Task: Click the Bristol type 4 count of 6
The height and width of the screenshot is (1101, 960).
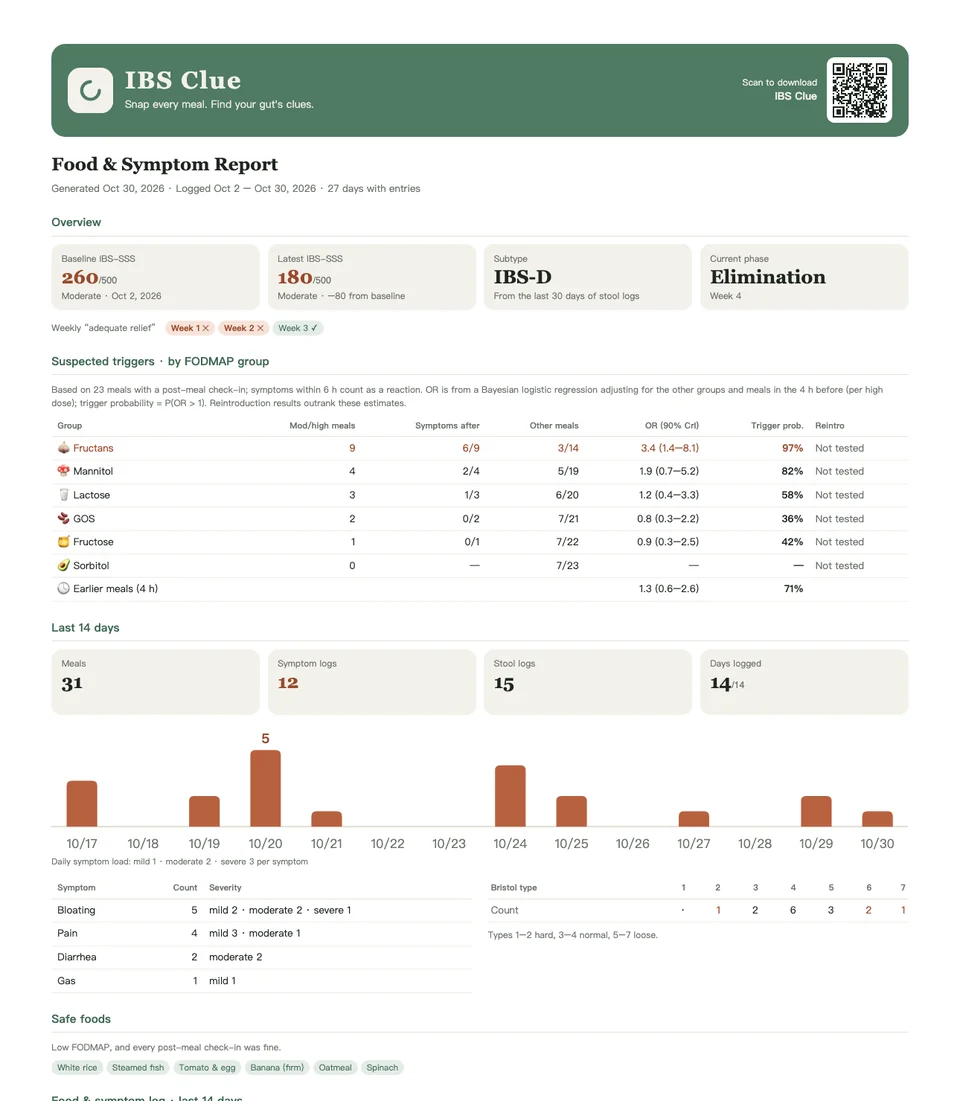Action: pyautogui.click(x=793, y=910)
